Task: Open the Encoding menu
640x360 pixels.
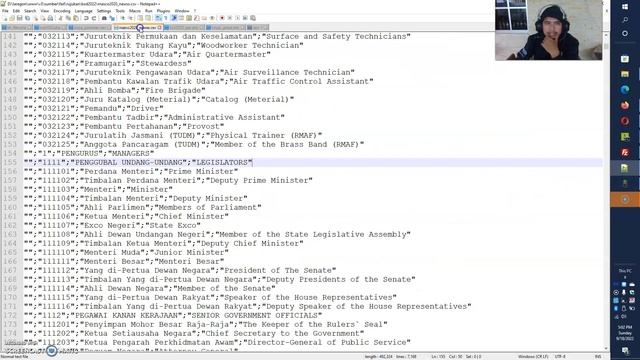Action: tap(62, 11)
